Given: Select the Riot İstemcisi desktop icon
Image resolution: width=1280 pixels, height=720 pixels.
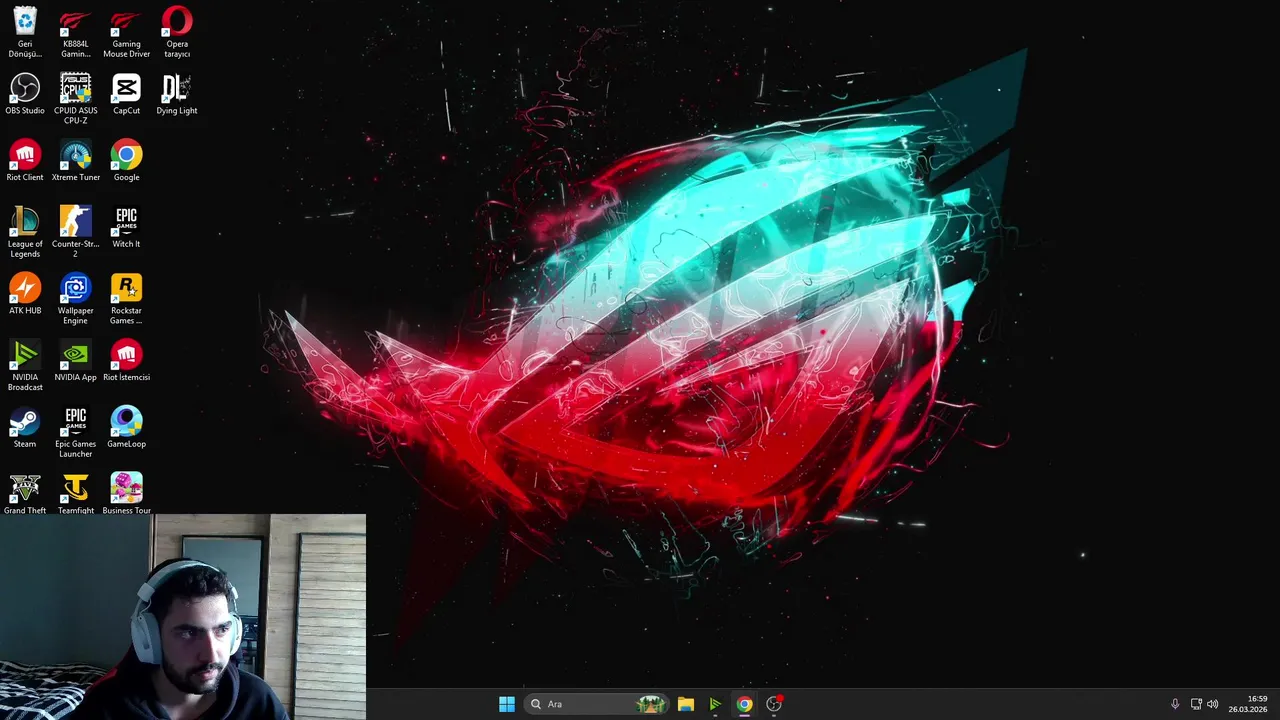Looking at the screenshot, I should point(126,361).
